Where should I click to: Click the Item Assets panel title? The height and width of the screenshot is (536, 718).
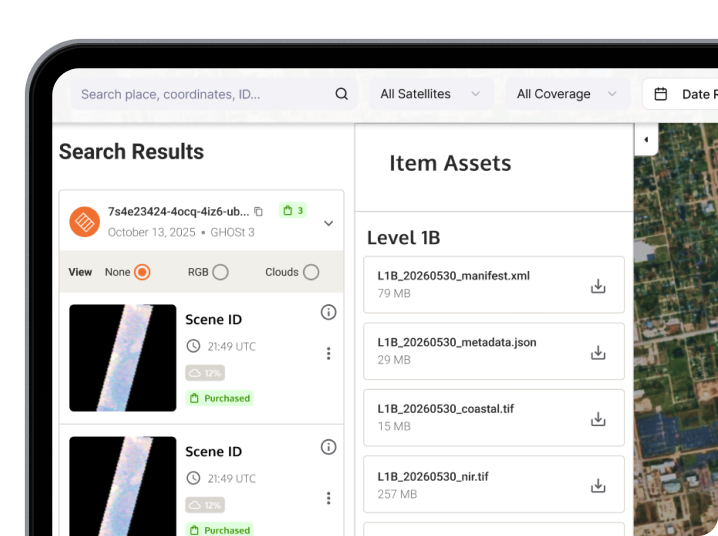click(450, 163)
